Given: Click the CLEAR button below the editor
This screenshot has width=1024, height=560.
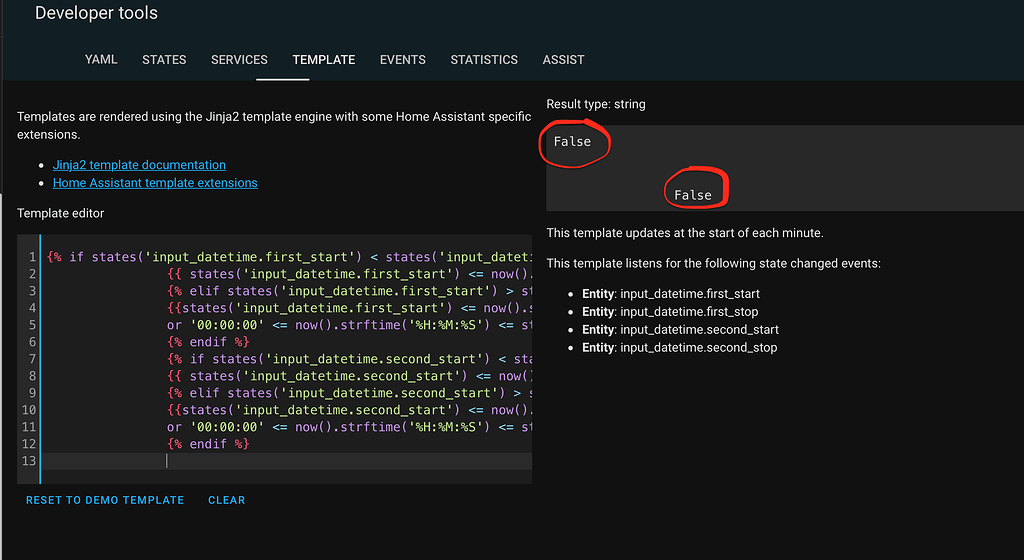Looking at the screenshot, I should click(226, 500).
